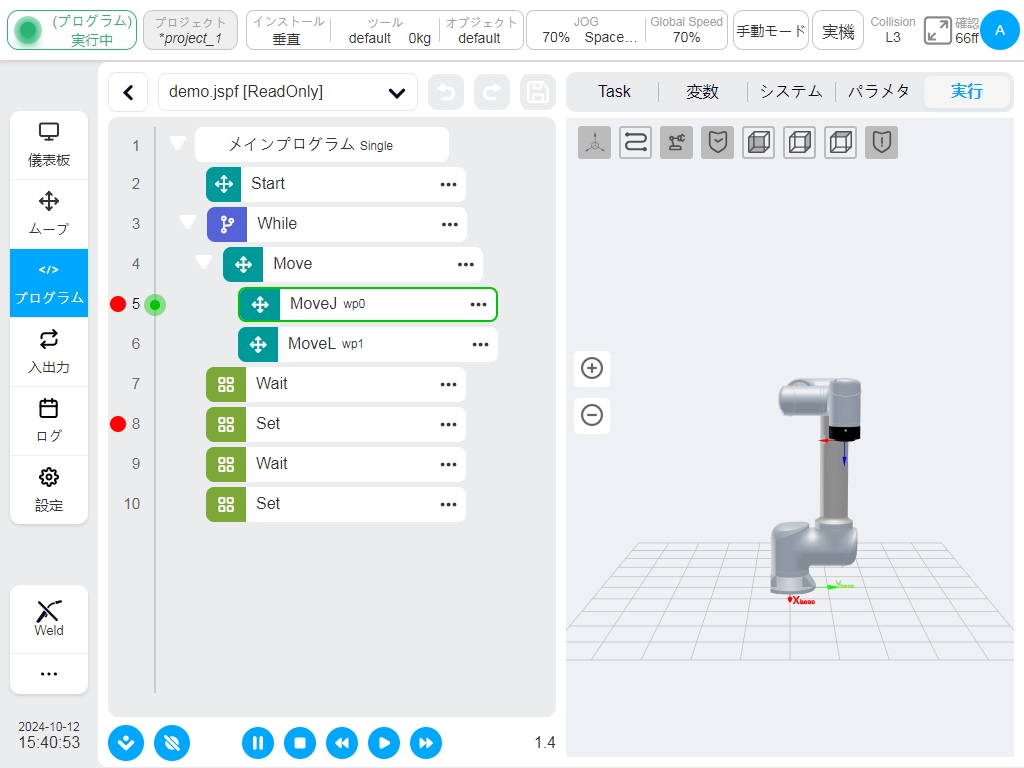Image resolution: width=1024 pixels, height=768 pixels.
Task: Click the redo arrow button
Action: click(x=492, y=92)
